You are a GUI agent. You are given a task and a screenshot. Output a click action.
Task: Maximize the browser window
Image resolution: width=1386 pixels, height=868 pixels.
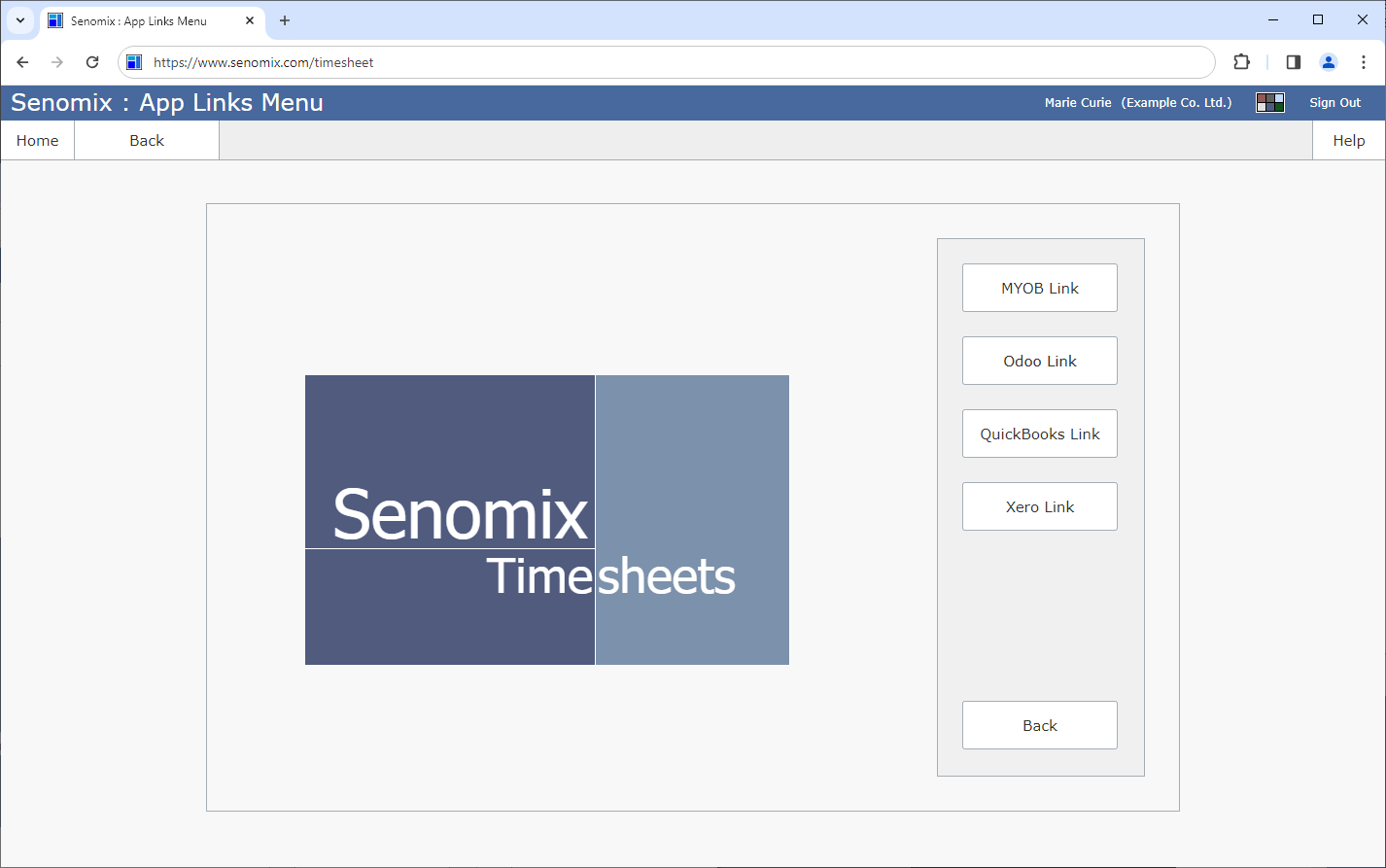point(1318,19)
